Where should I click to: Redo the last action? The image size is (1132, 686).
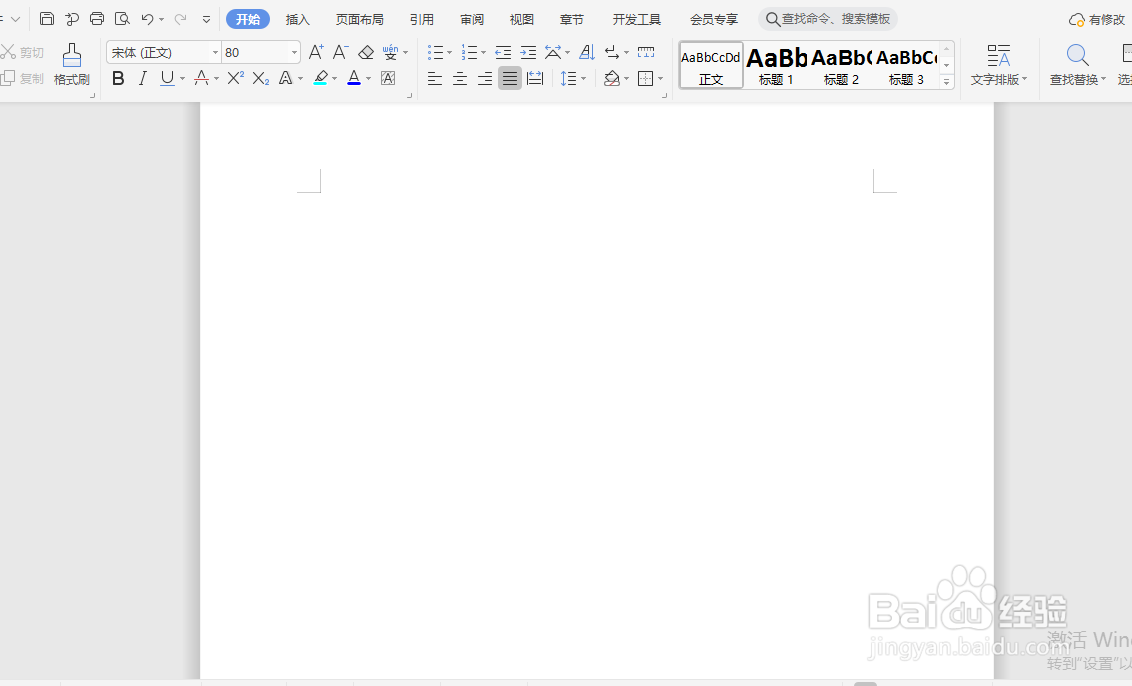(180, 19)
